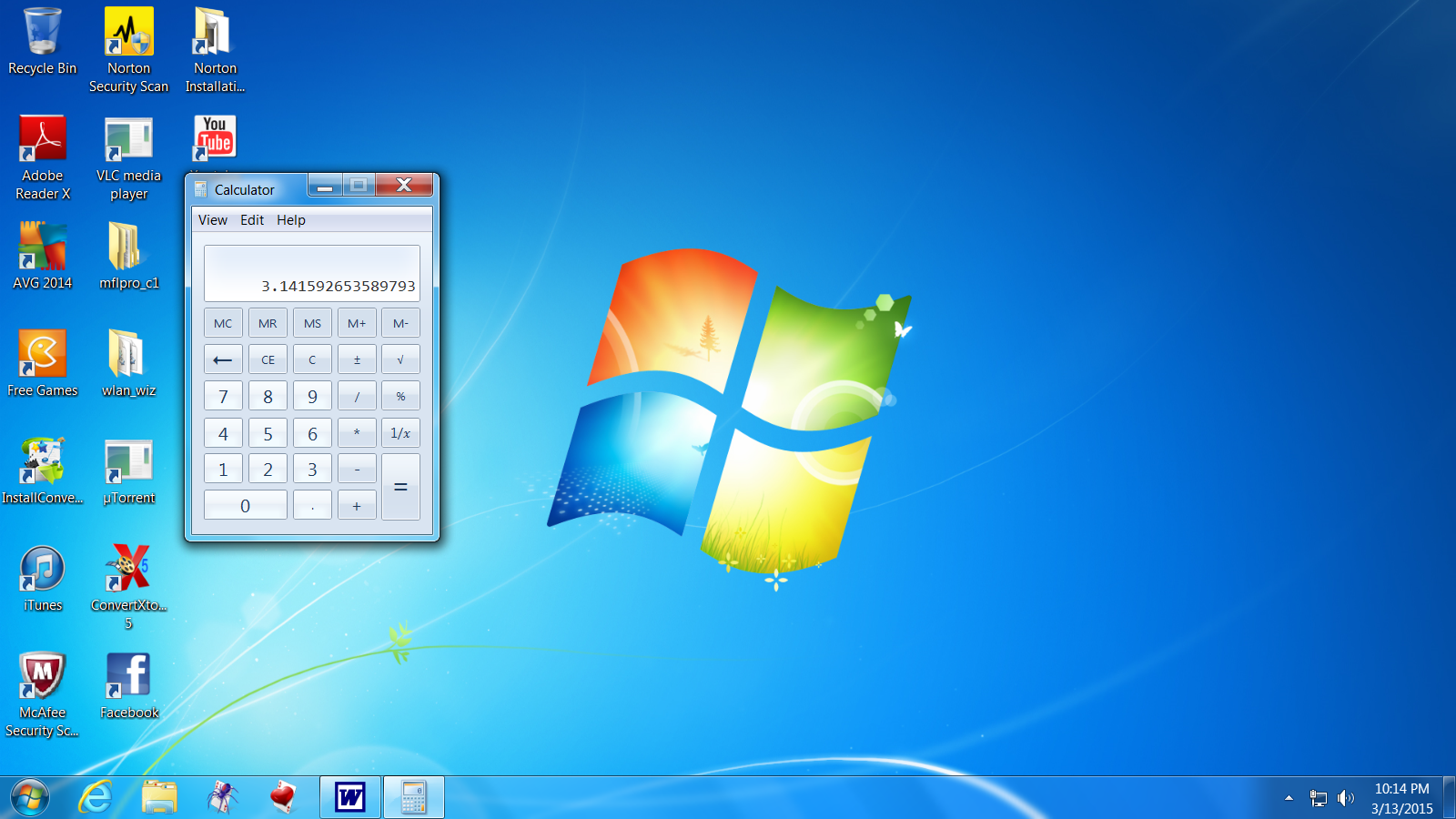This screenshot has height=819, width=1456.
Task: Open the Calculator View menu
Action: tap(213, 220)
